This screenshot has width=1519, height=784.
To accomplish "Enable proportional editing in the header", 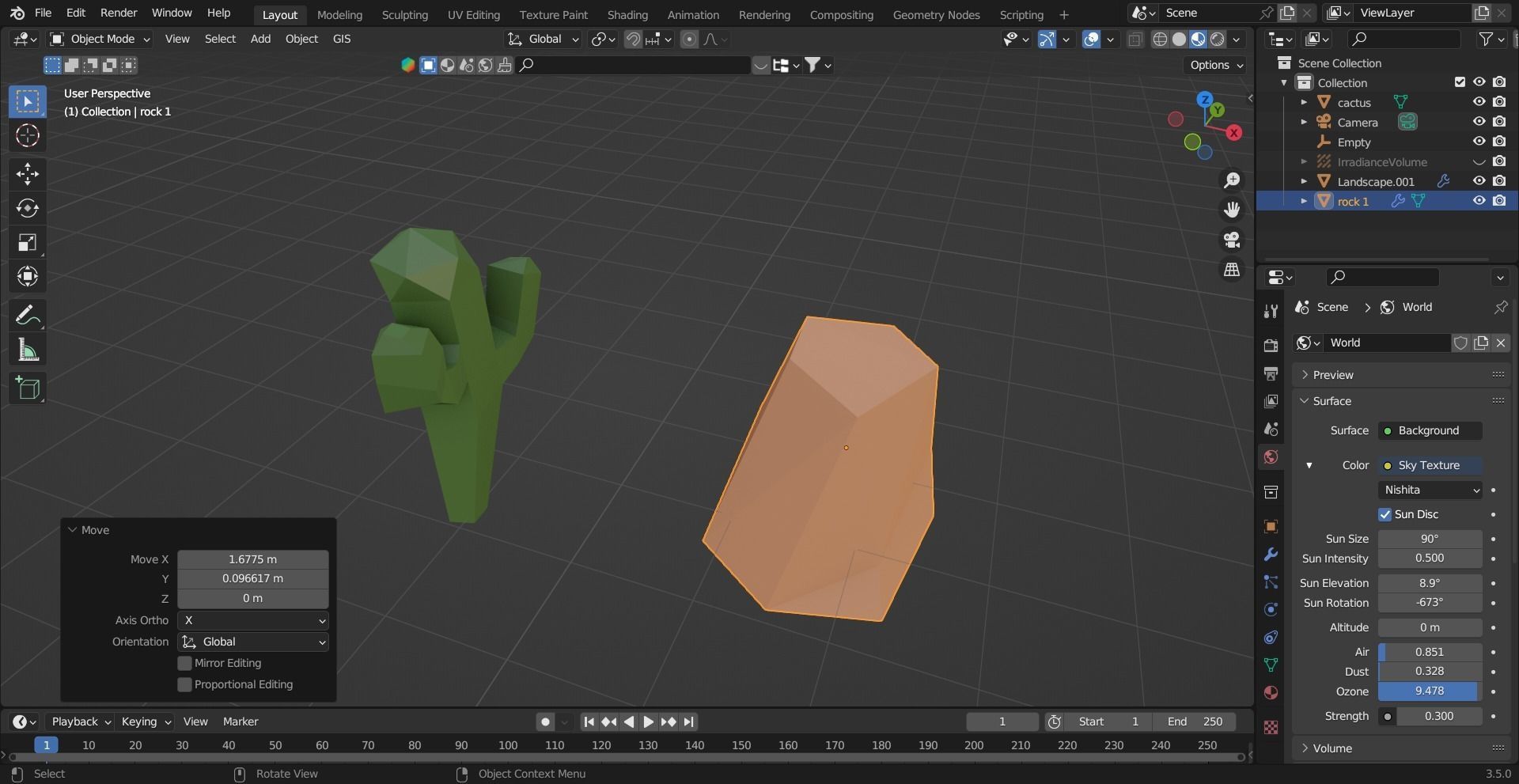I will click(x=688, y=39).
